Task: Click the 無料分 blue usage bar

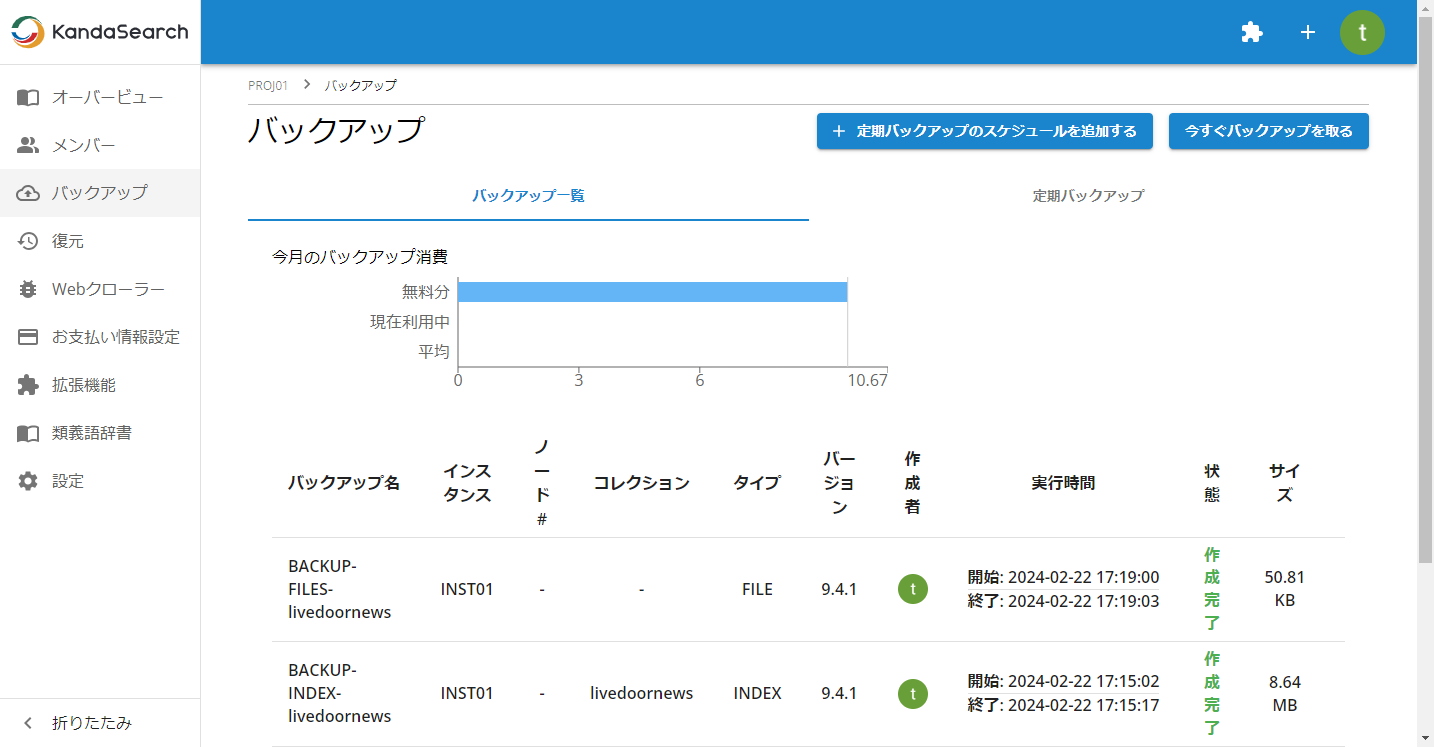Action: pyautogui.click(x=652, y=292)
